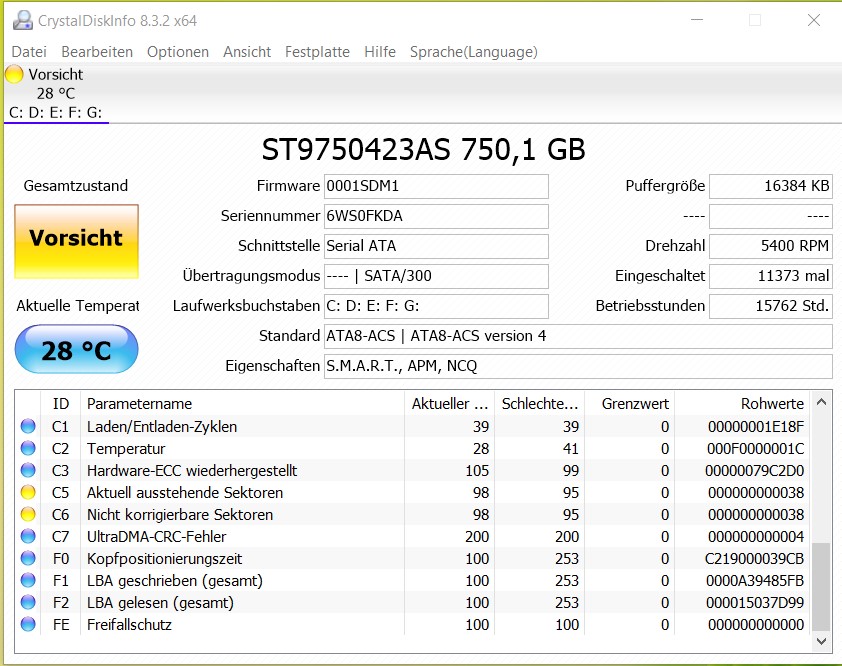Click the Eingeschaltet field 11373 mal
The width and height of the screenshot is (842, 666).
point(771,277)
